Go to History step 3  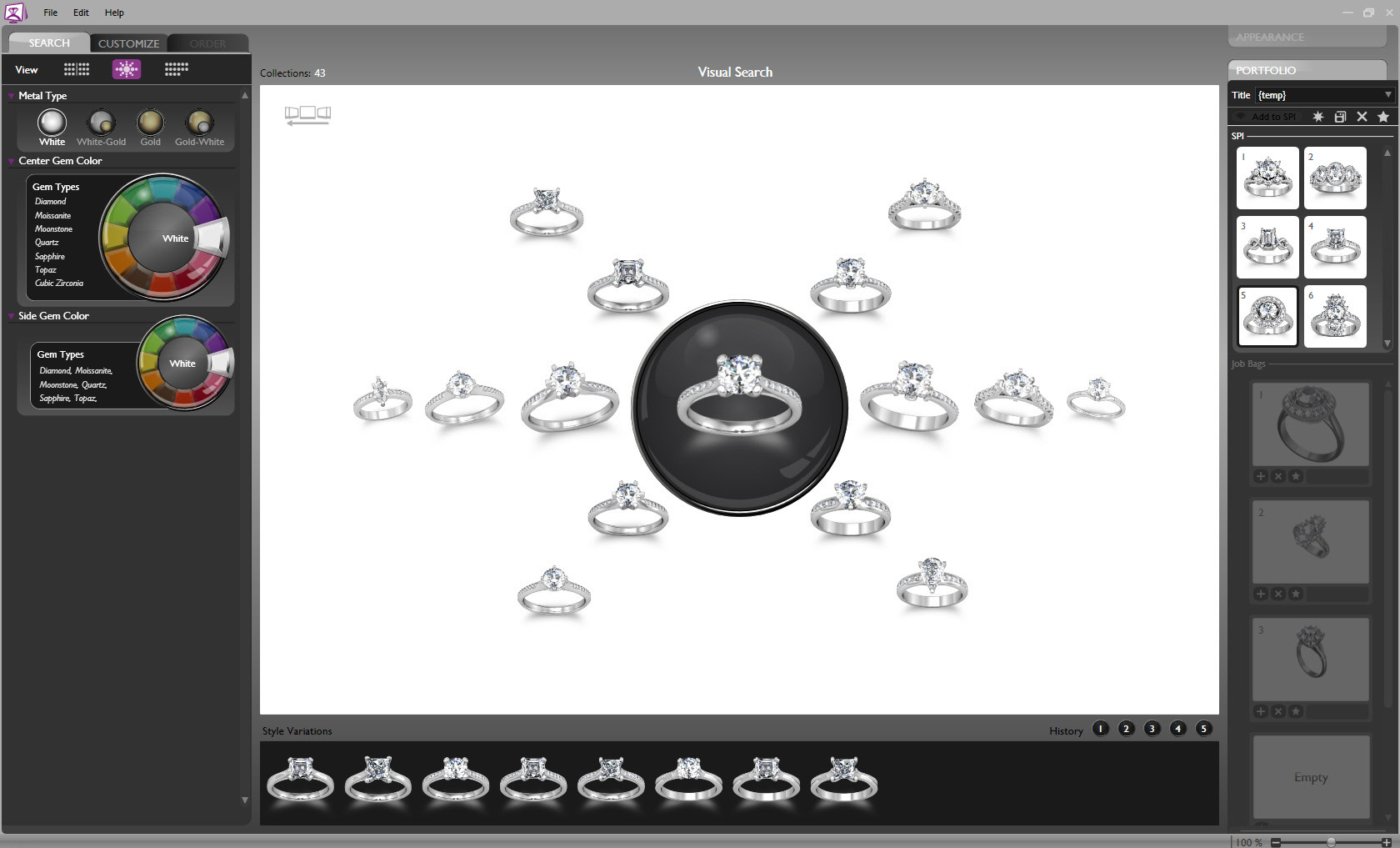(x=1152, y=729)
